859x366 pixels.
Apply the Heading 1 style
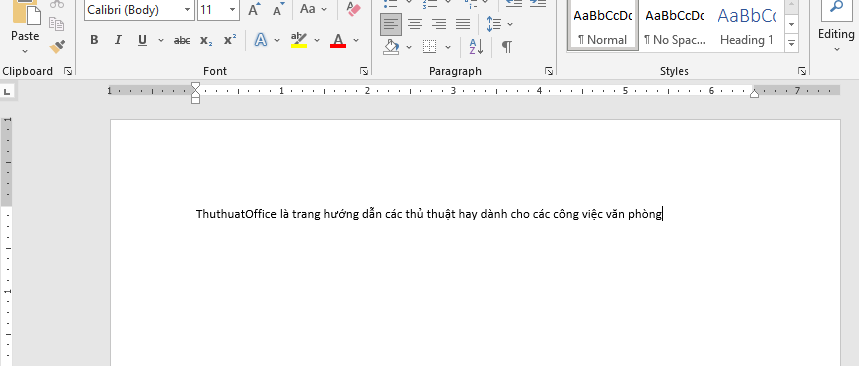(x=747, y=24)
